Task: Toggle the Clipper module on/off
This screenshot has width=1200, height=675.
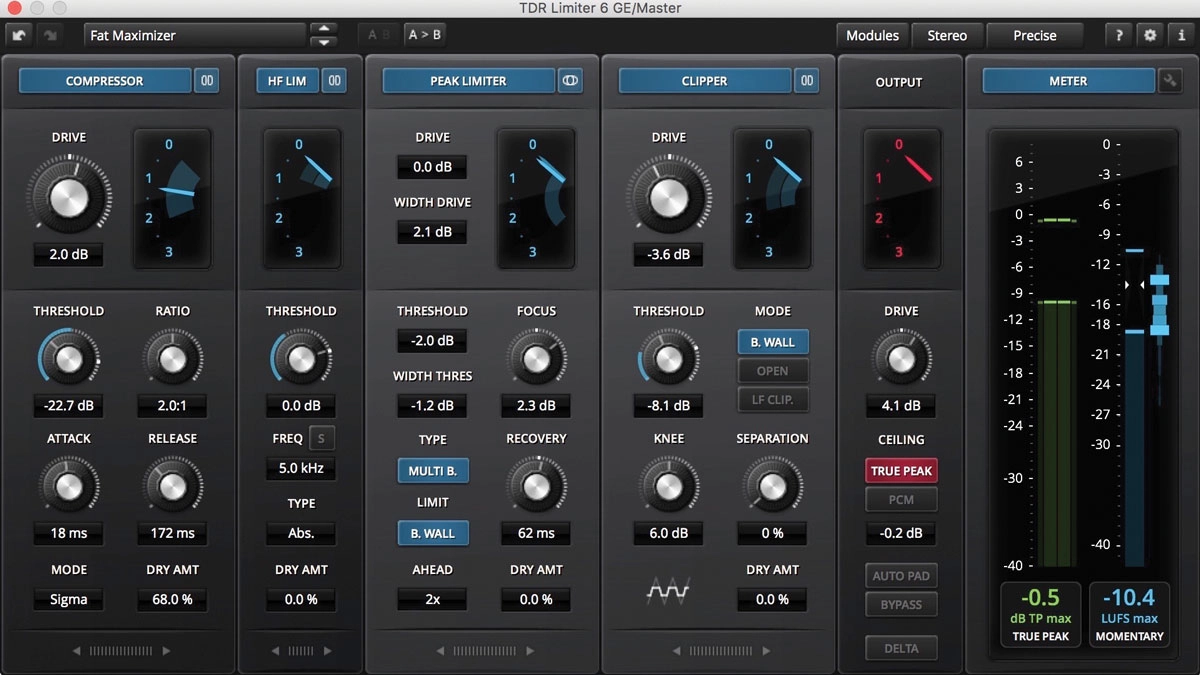Action: click(x=705, y=81)
